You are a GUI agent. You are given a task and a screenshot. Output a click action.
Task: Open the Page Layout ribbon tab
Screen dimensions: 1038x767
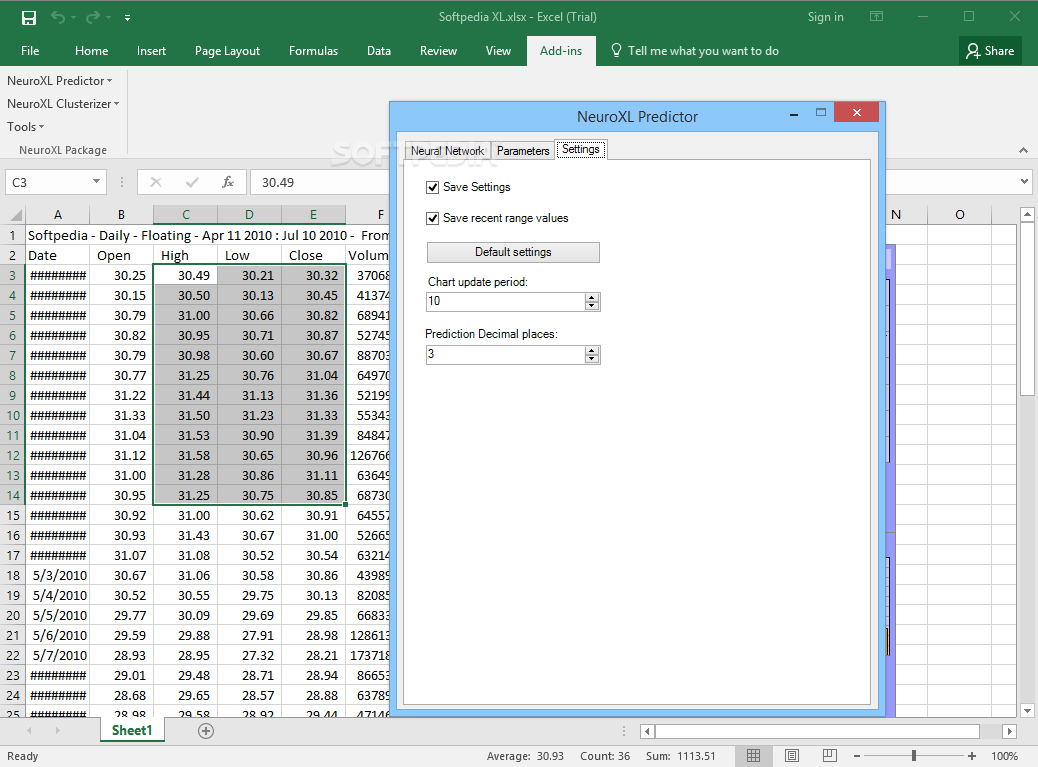(227, 51)
